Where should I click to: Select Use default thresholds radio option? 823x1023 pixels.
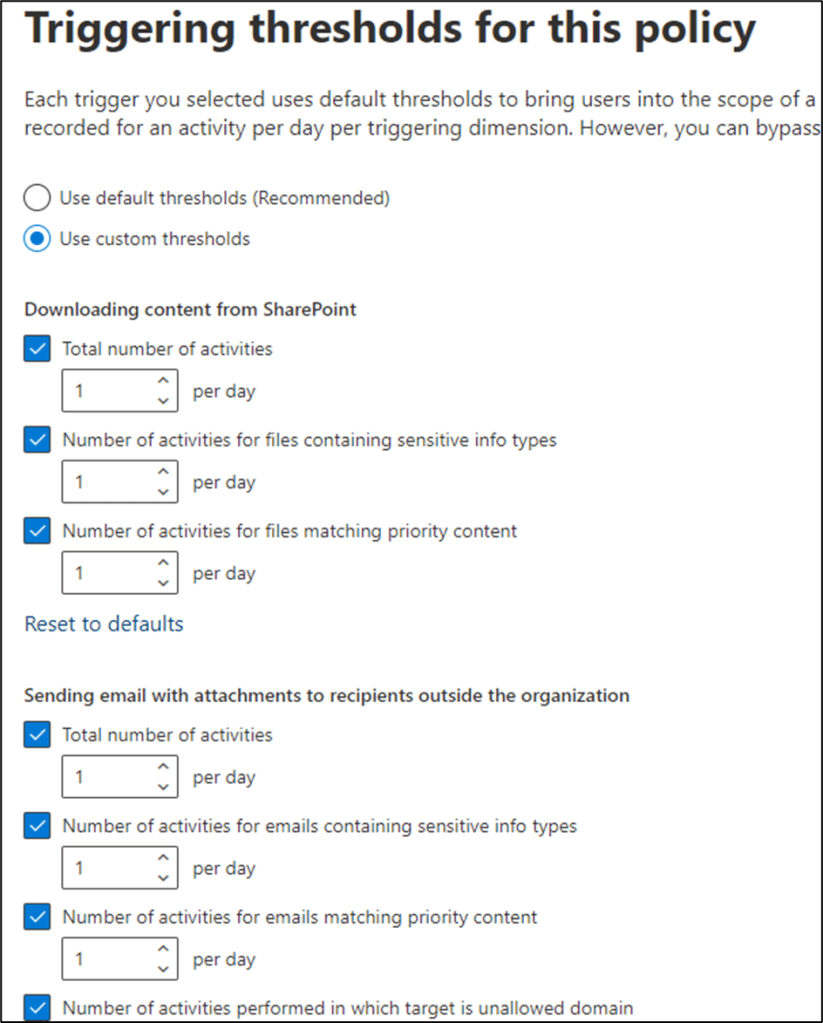click(37, 198)
